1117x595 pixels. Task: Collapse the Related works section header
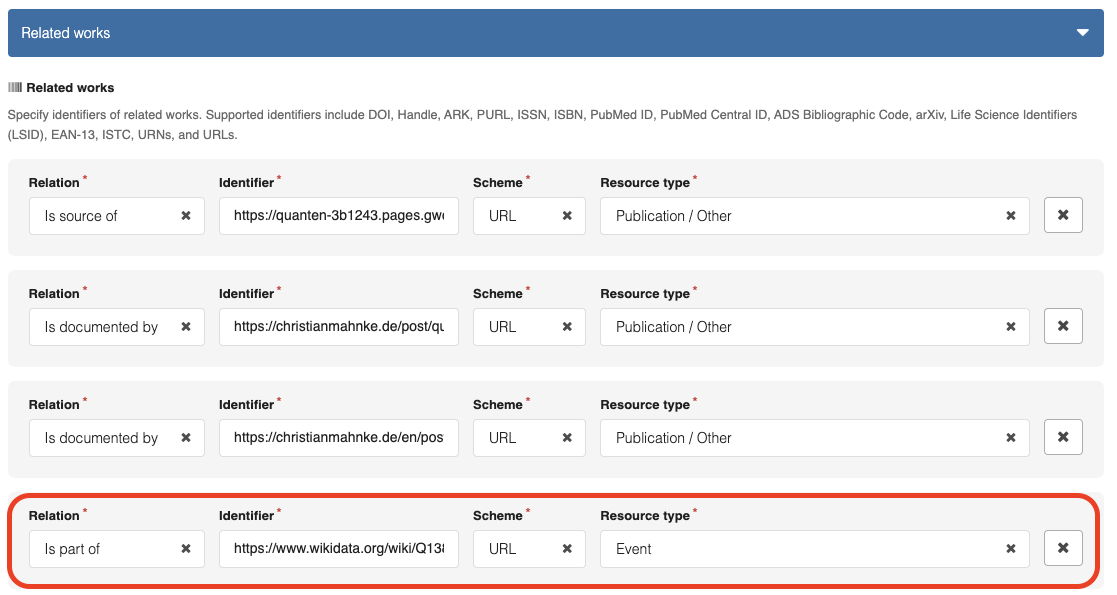[x=1082, y=33]
